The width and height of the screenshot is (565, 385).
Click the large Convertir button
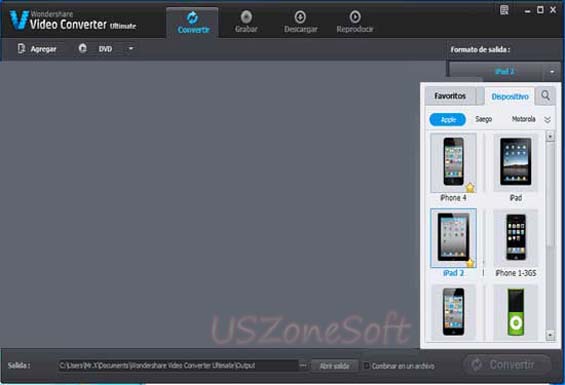click(x=507, y=365)
